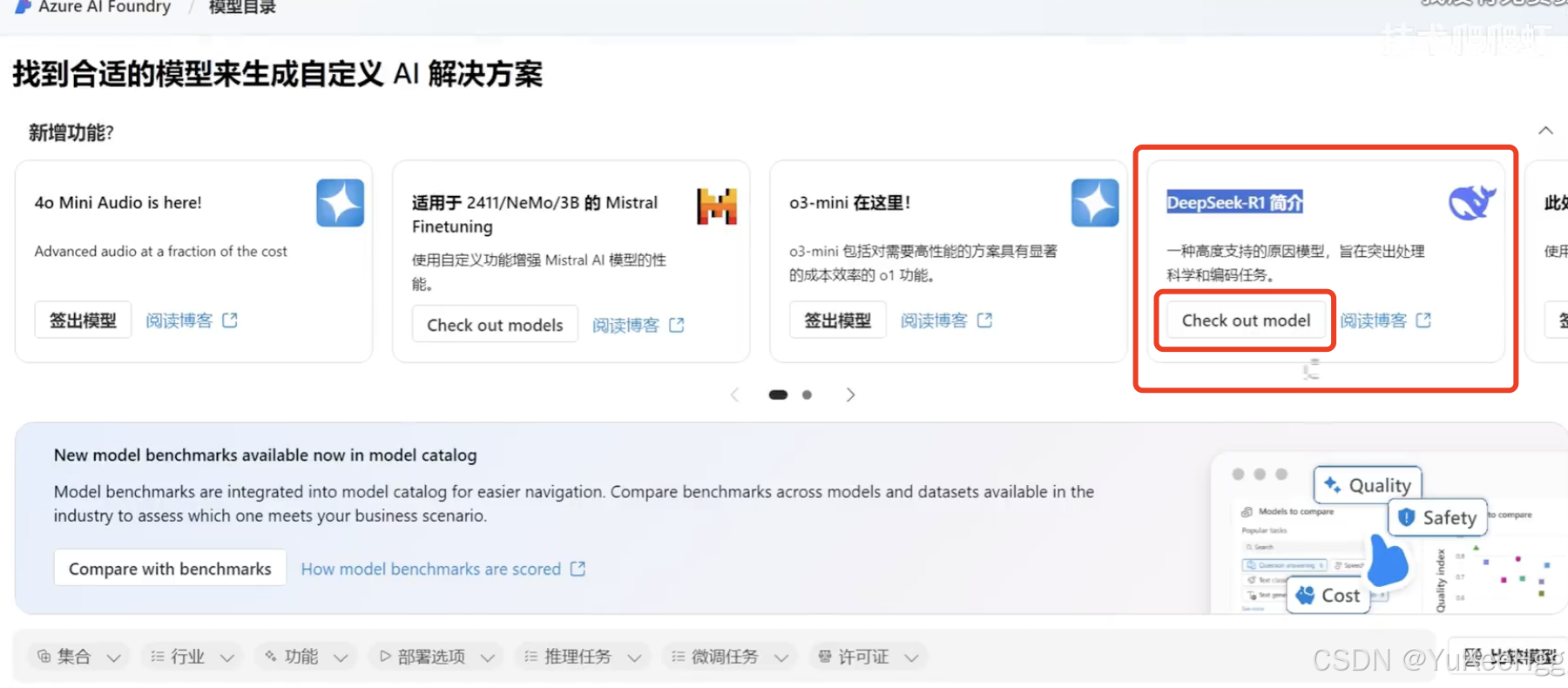The image size is (1568, 688).
Task: Click Check out model on DeepSeek-R1 card
Action: pyautogui.click(x=1246, y=320)
